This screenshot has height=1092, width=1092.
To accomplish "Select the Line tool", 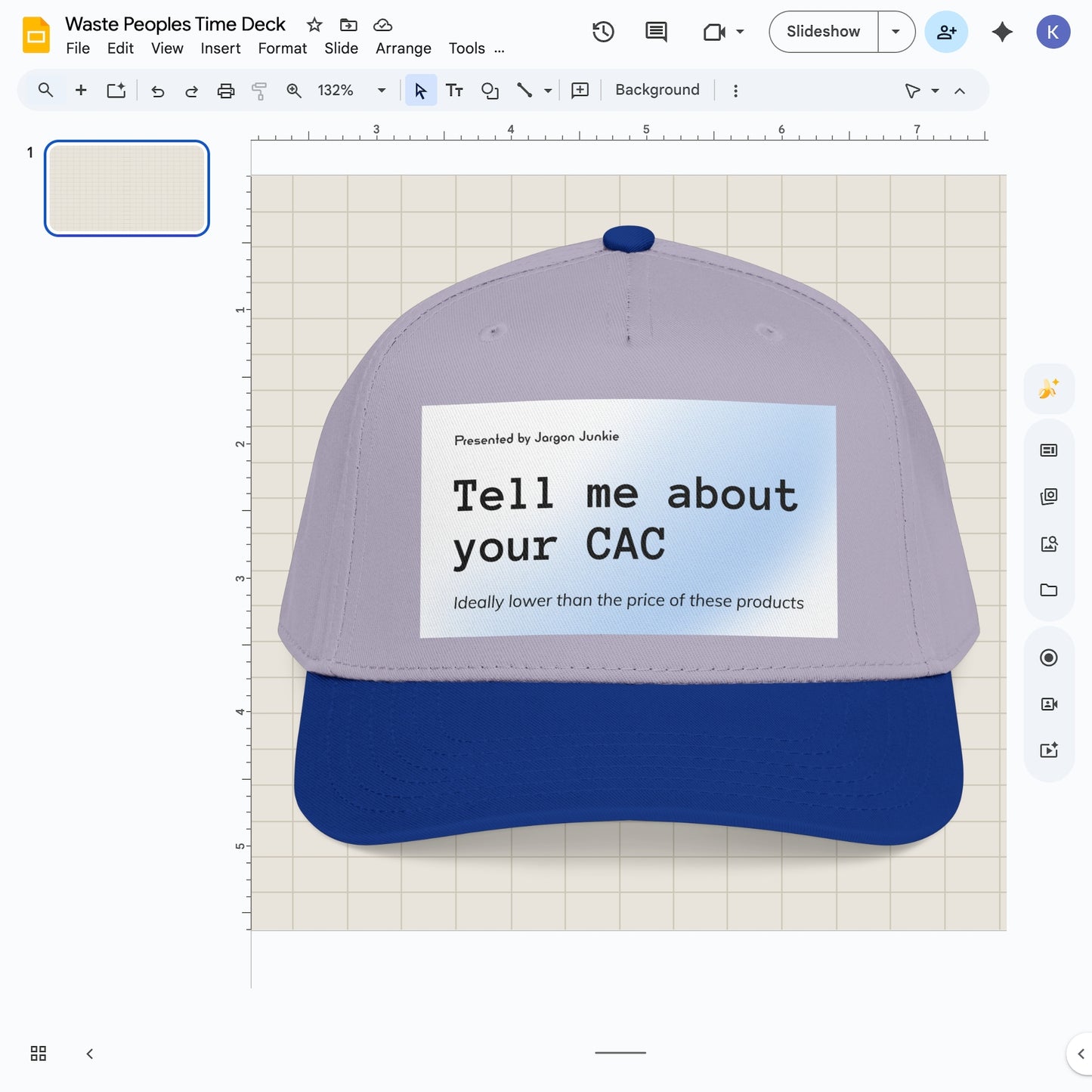I will click(524, 90).
